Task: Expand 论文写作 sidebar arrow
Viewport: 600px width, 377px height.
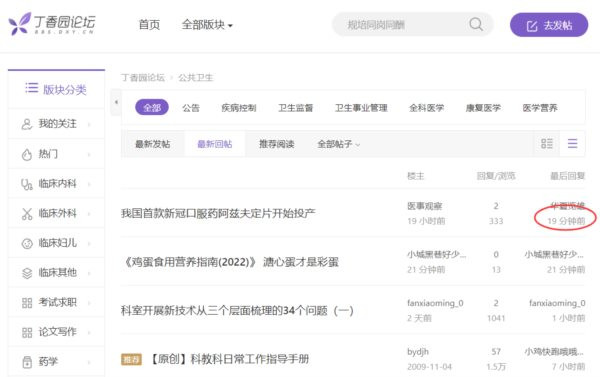Action: pos(89,332)
